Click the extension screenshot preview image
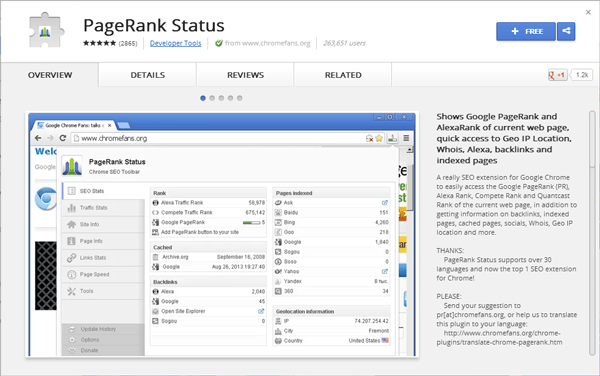The image size is (600, 376). pyautogui.click(x=222, y=234)
